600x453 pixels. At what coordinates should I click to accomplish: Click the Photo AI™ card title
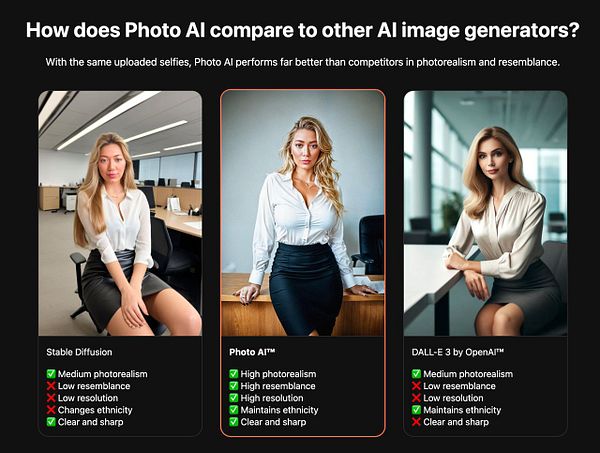point(252,352)
